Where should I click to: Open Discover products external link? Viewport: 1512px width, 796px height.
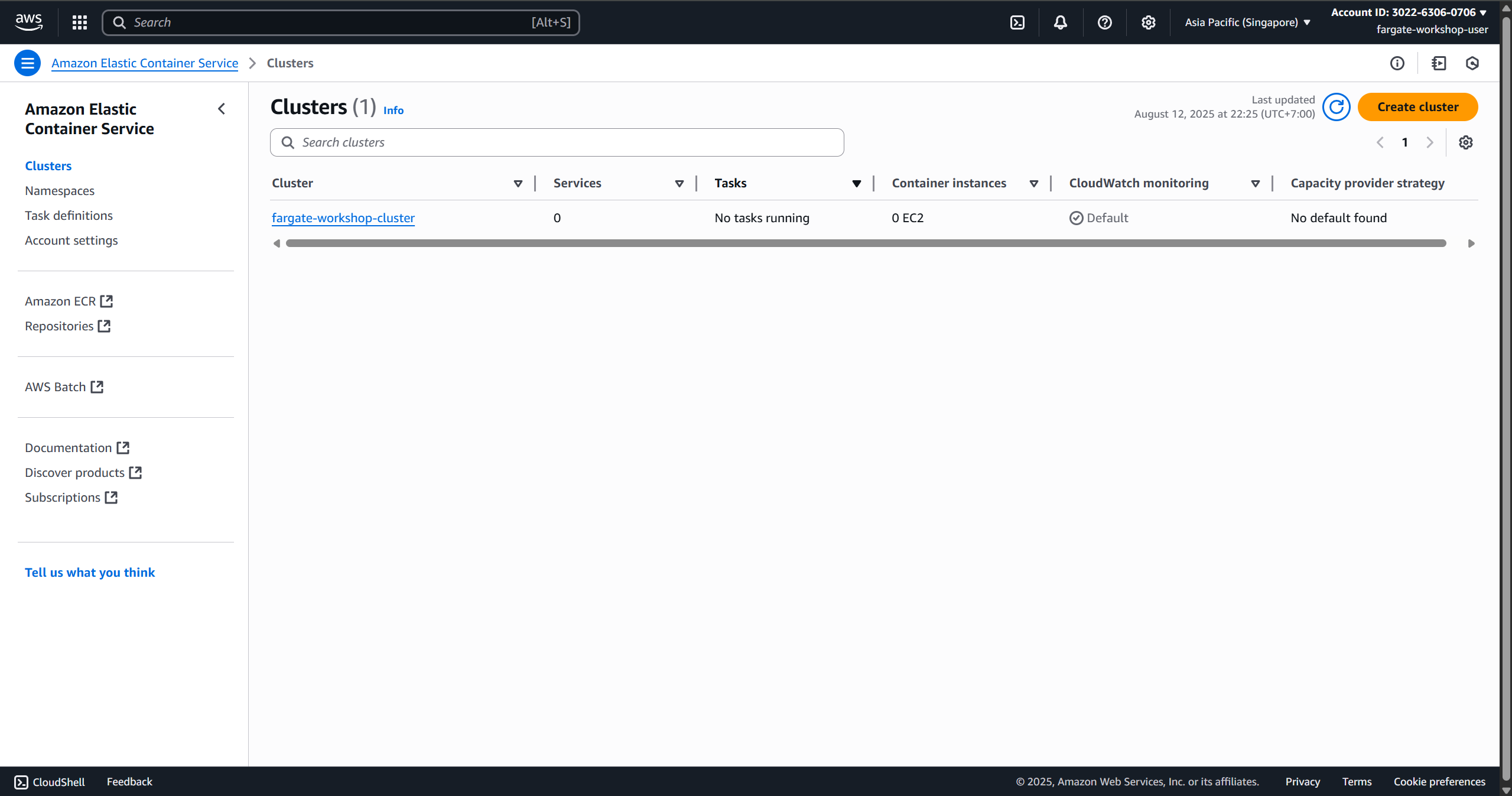click(x=83, y=473)
